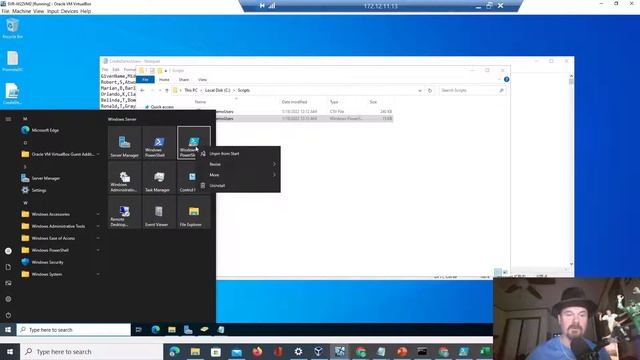This screenshot has height=360, width=640.
Task: Switch to the Share tab in File Explorer
Action: click(x=184, y=80)
